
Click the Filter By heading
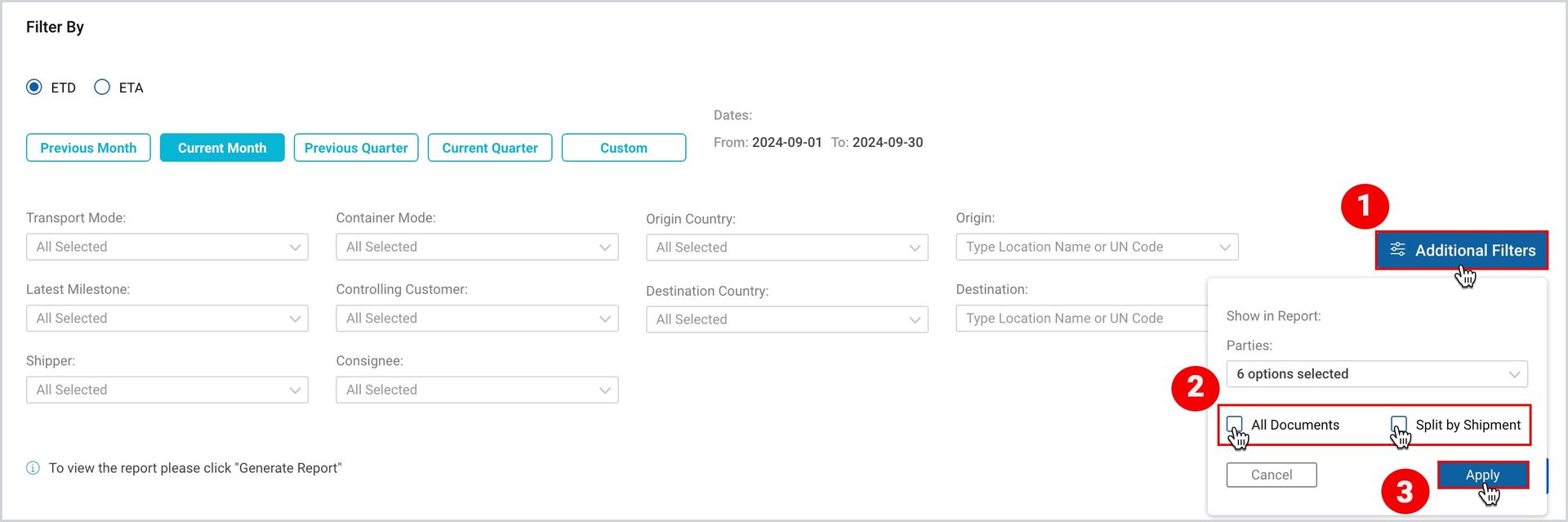coord(55,27)
